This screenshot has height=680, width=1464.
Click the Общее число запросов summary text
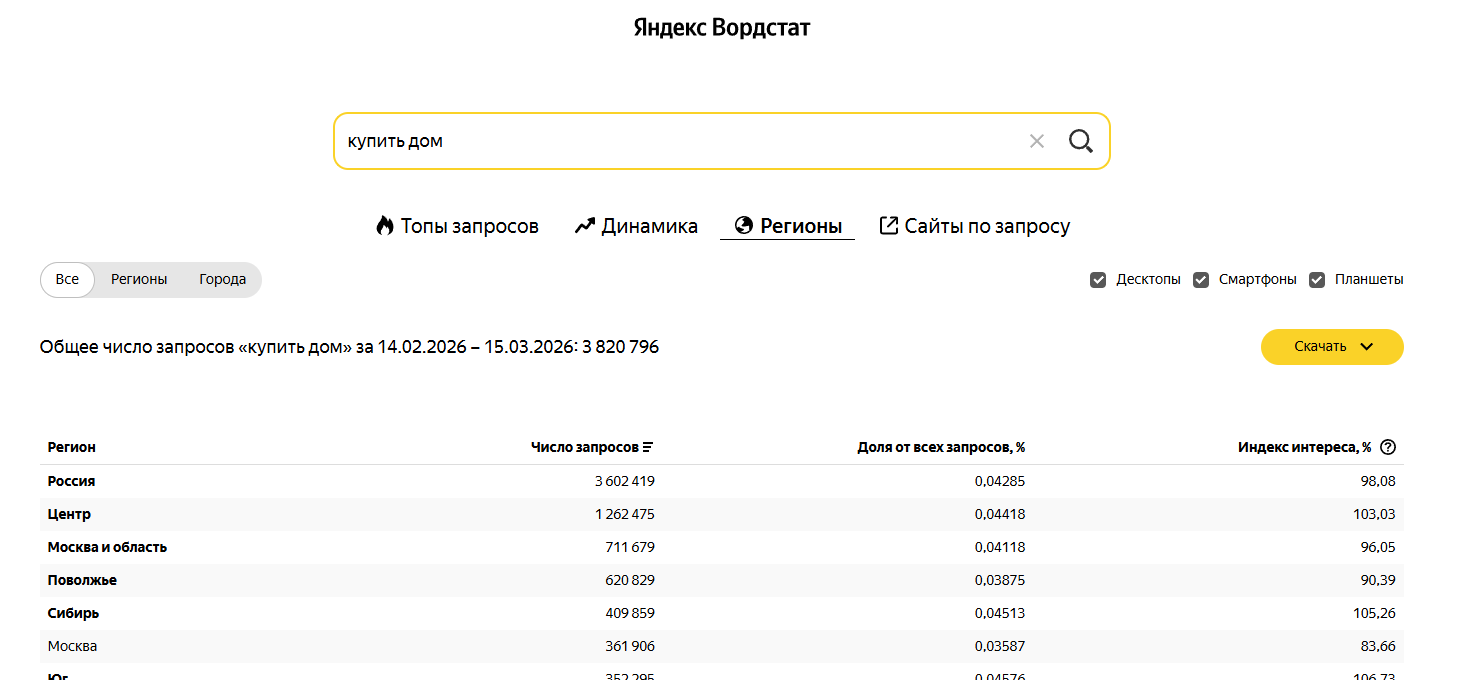tap(349, 347)
